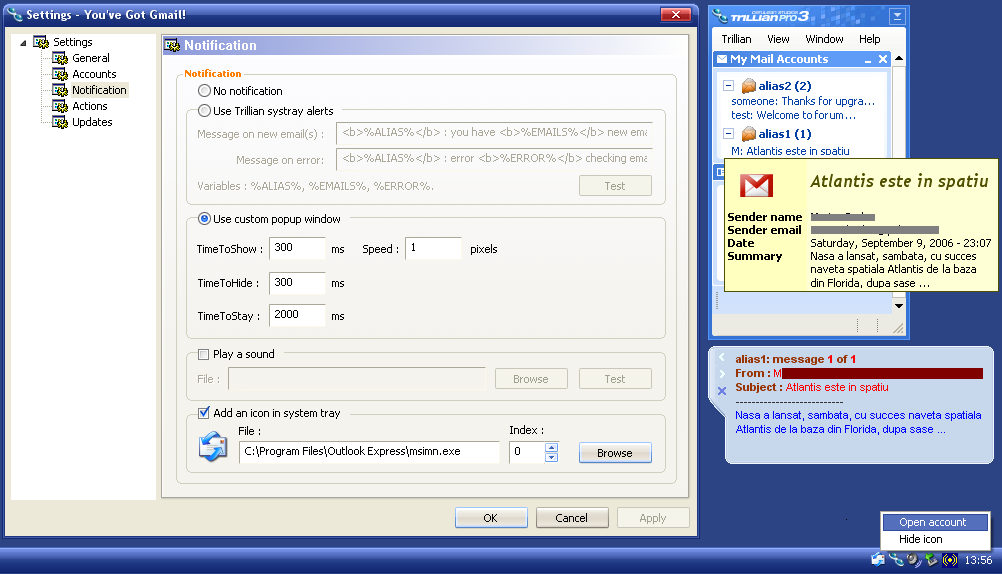Choose Open account from tray context menu
The image size is (1002, 574).
click(x=935, y=522)
